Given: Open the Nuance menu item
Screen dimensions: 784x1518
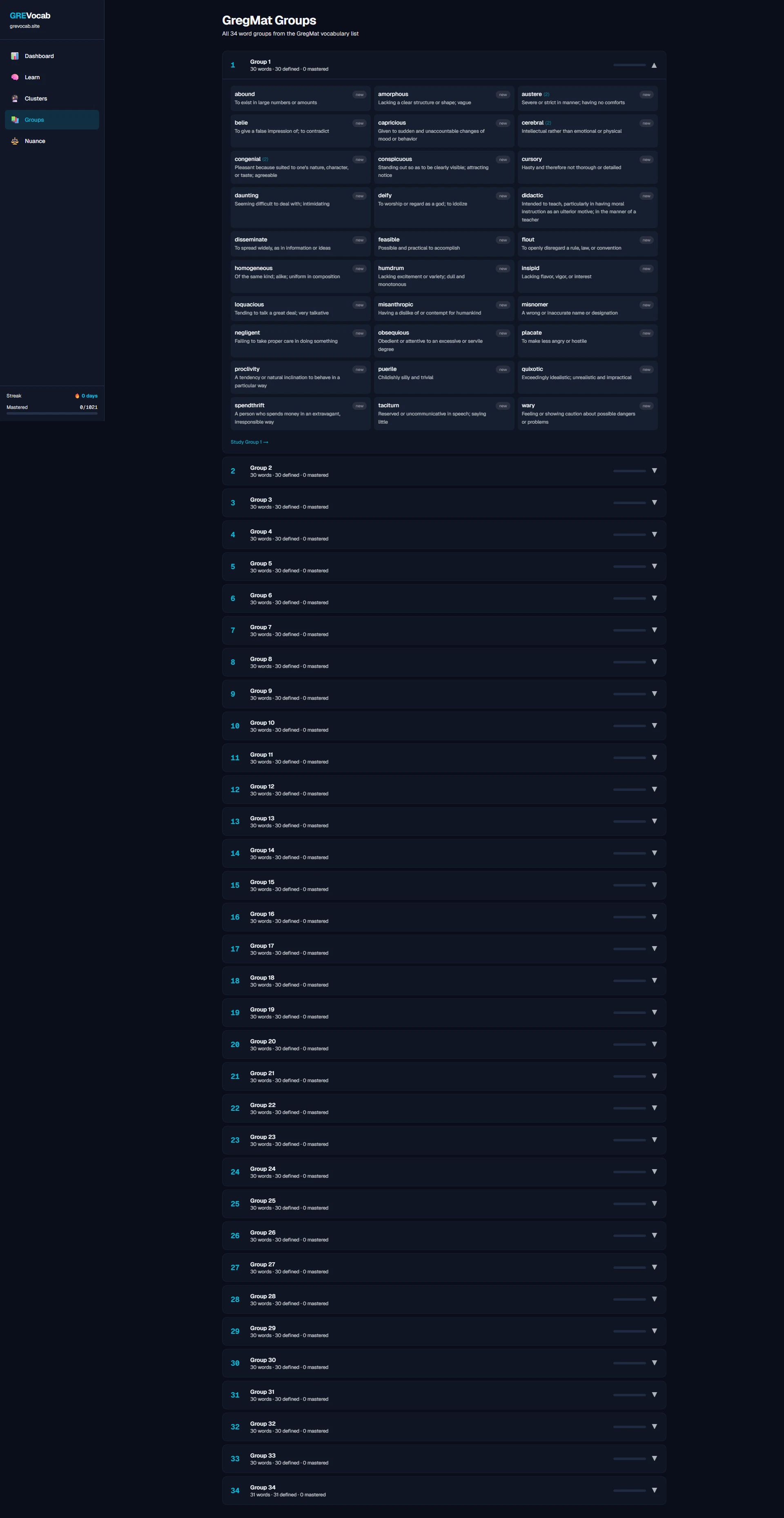Looking at the screenshot, I should 35,141.
